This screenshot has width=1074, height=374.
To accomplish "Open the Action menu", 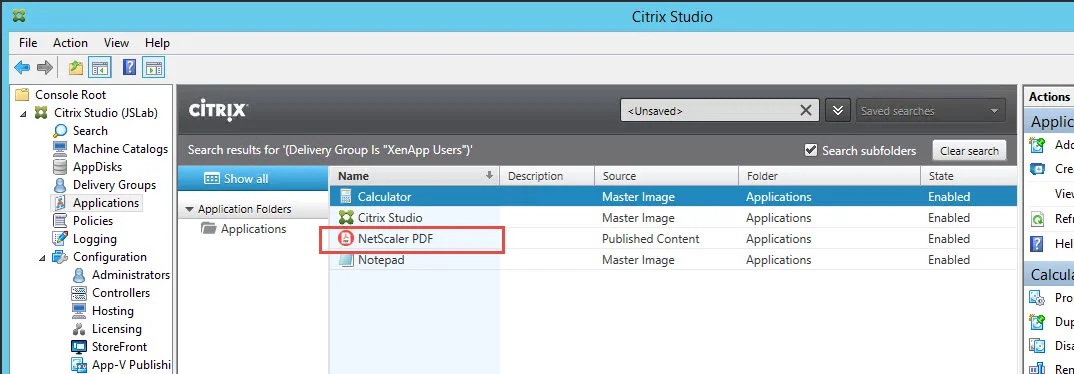I will [71, 42].
